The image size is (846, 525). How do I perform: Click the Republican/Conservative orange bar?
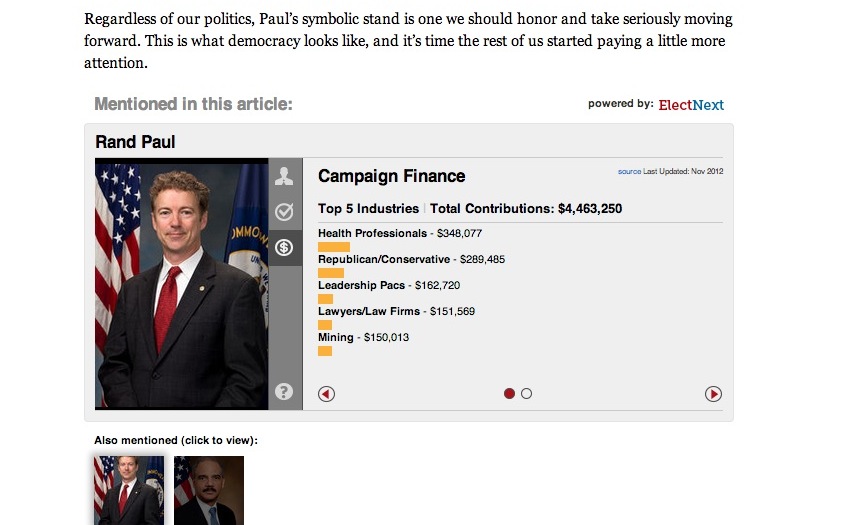(x=331, y=272)
